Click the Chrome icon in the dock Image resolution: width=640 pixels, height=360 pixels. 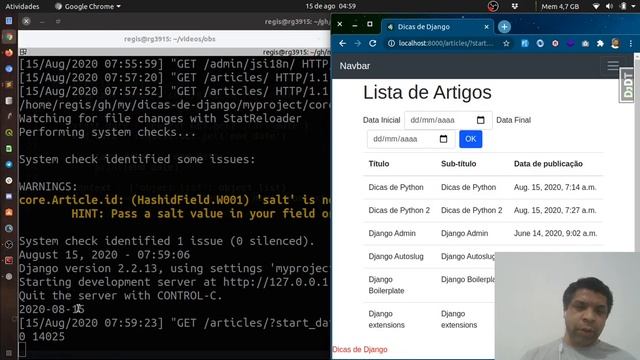(9, 37)
